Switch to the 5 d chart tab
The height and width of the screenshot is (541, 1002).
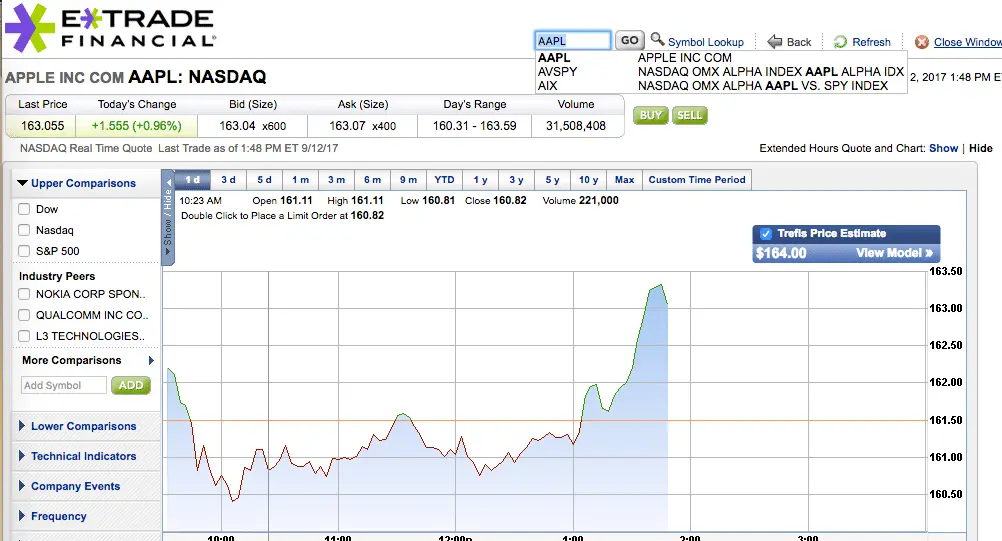(x=264, y=180)
